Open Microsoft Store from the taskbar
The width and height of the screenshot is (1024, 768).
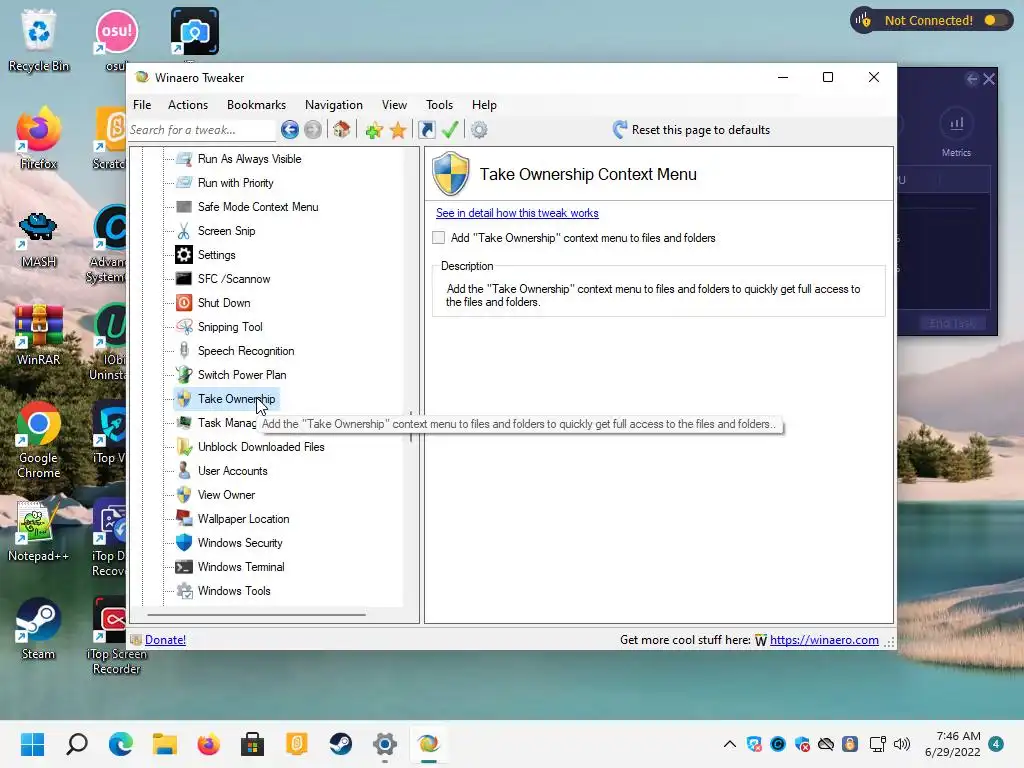pos(252,744)
